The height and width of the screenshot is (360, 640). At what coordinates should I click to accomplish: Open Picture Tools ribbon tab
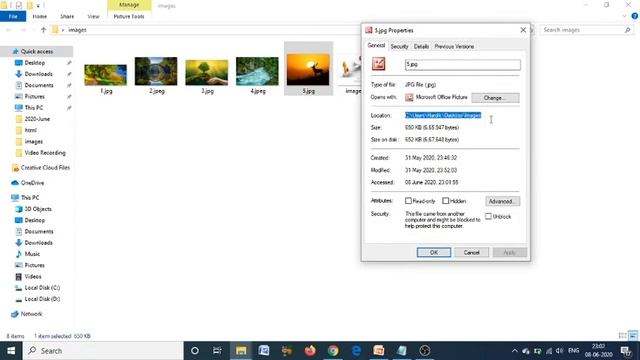pyautogui.click(x=129, y=16)
